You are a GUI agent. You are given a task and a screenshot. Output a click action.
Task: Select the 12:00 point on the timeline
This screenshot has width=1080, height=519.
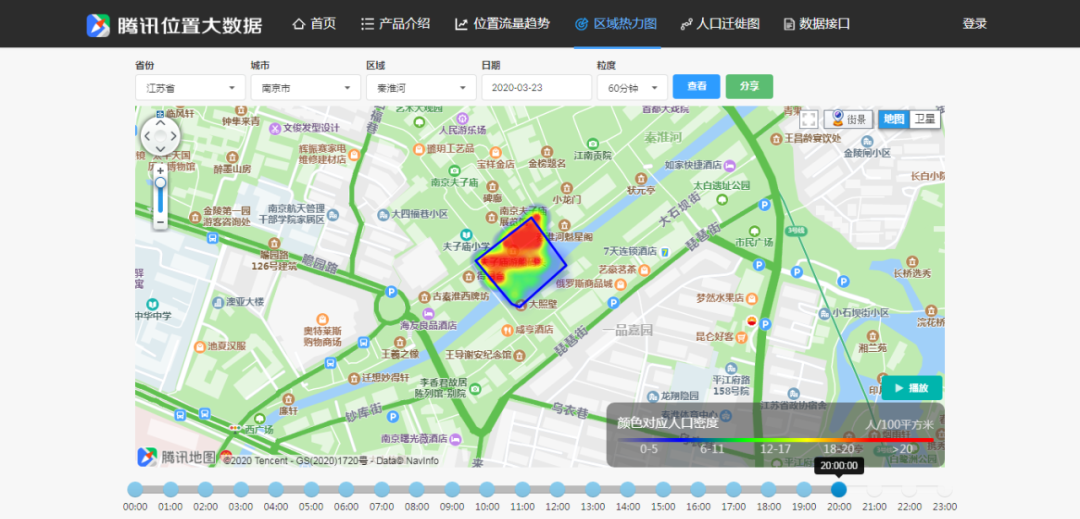(557, 489)
